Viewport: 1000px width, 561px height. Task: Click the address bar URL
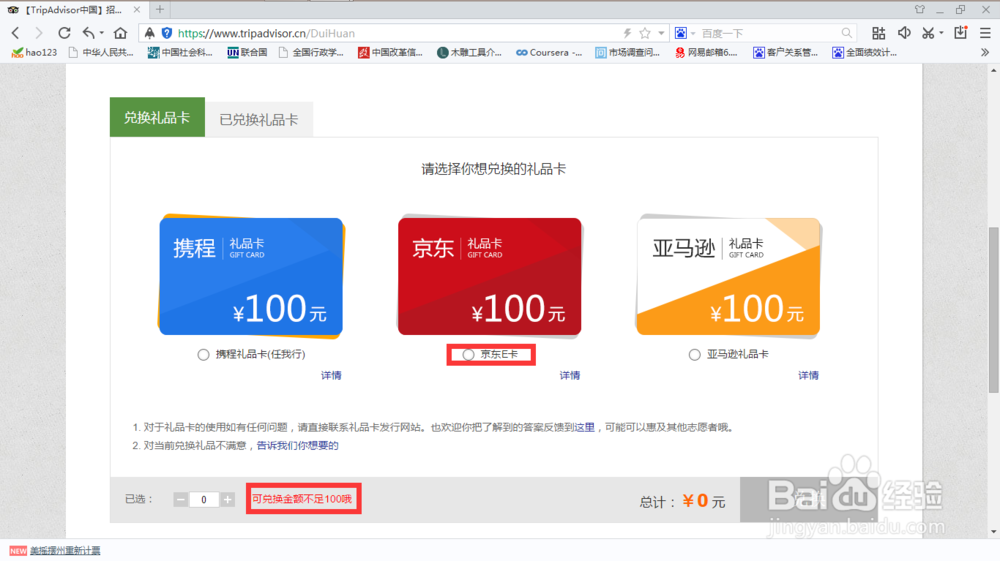[267, 33]
